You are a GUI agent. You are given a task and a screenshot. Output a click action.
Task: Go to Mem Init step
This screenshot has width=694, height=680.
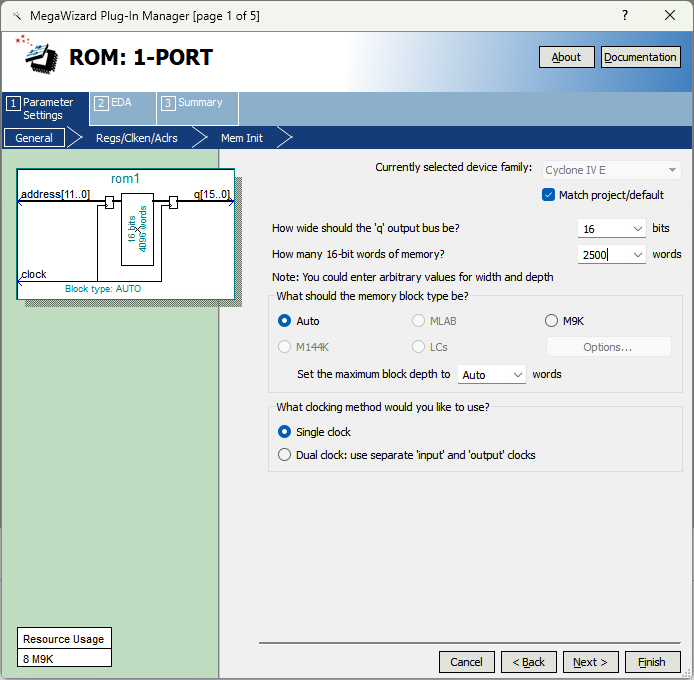(x=242, y=138)
